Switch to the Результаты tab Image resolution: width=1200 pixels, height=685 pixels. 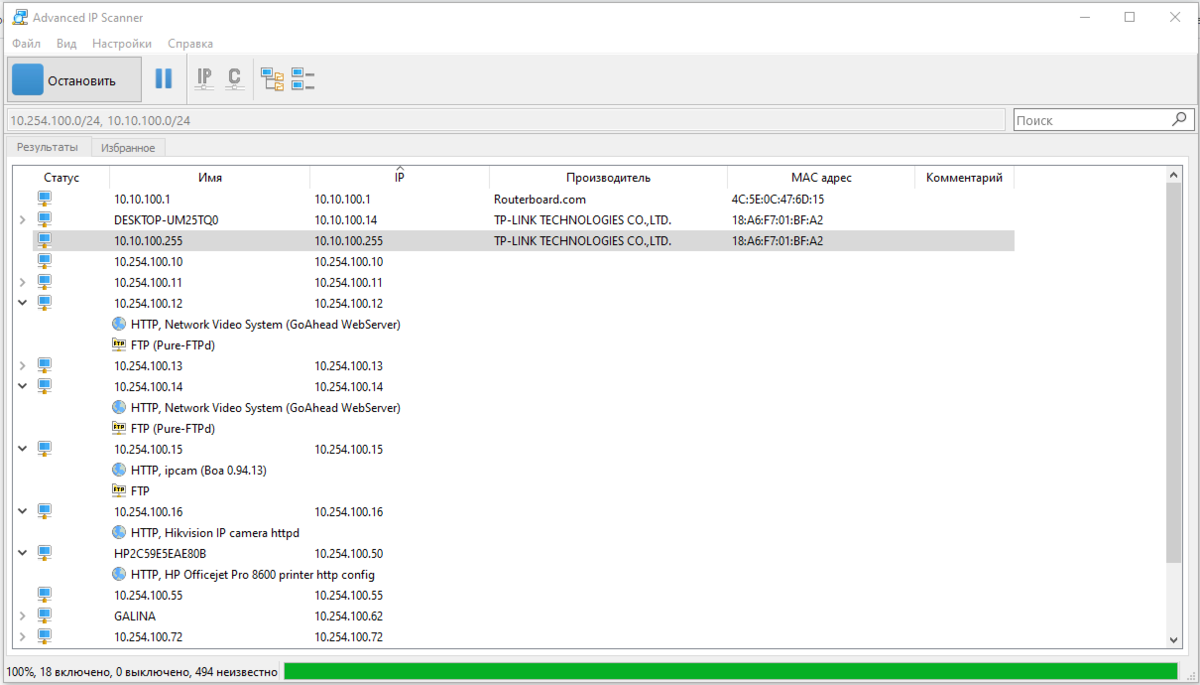[47, 147]
